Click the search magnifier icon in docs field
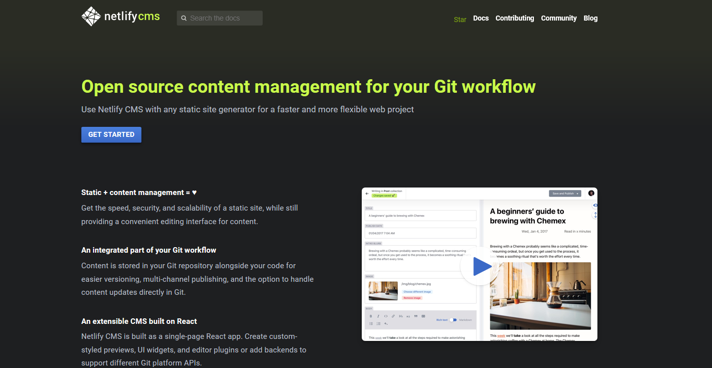712x368 pixels. coord(183,18)
